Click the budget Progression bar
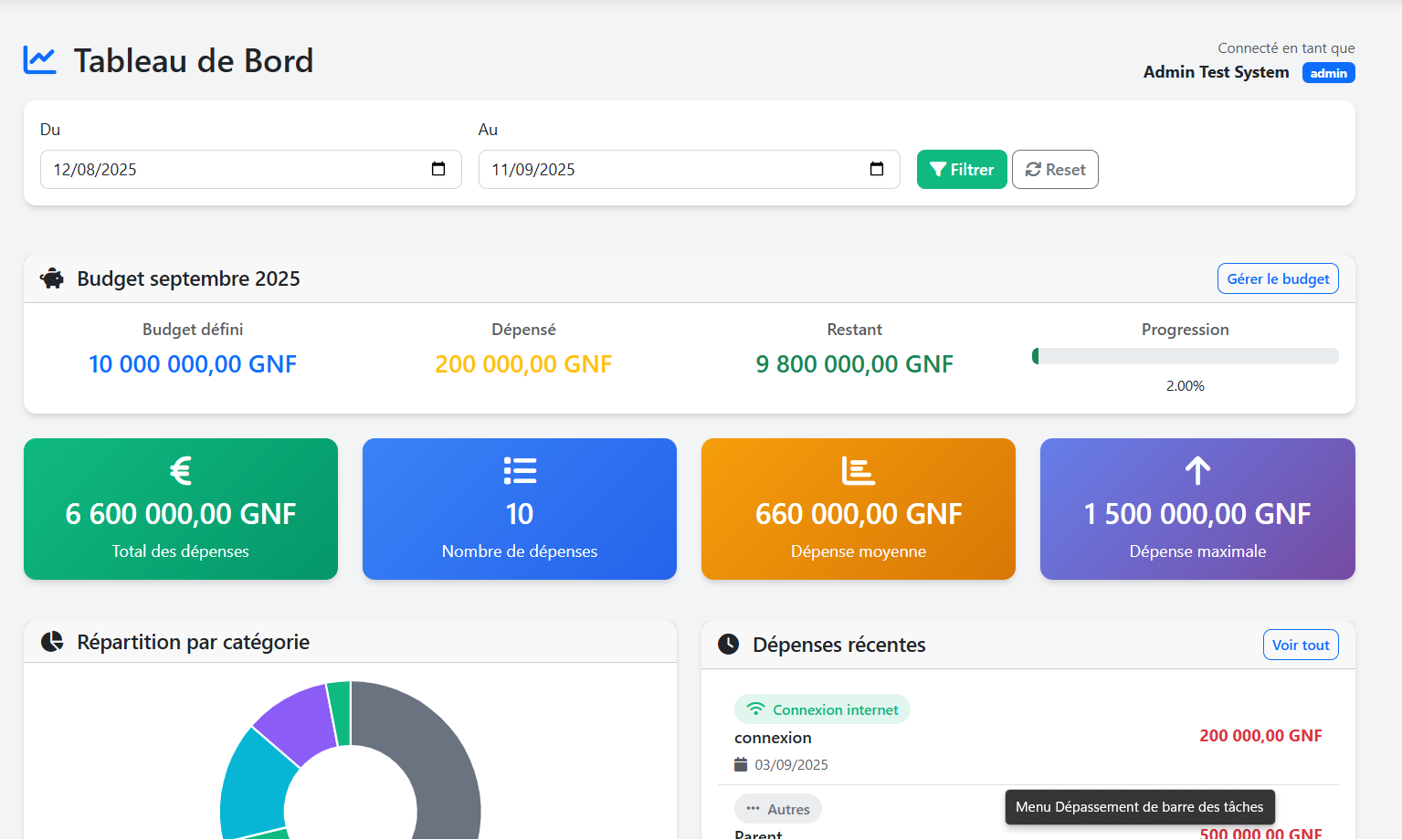Screen dimensions: 1402x840 [1185, 356]
